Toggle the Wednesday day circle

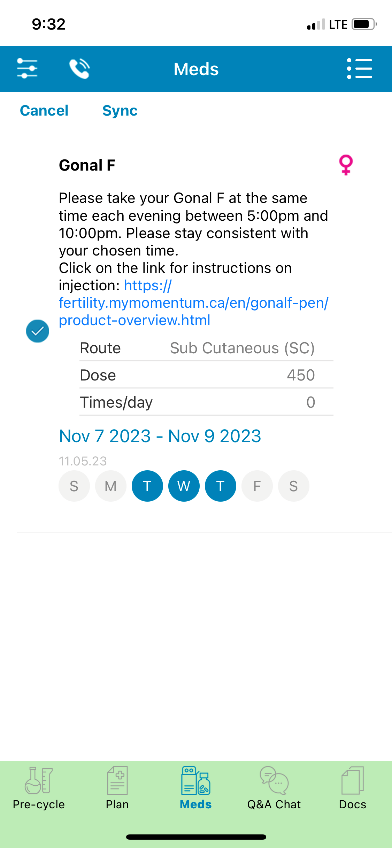coord(184,486)
